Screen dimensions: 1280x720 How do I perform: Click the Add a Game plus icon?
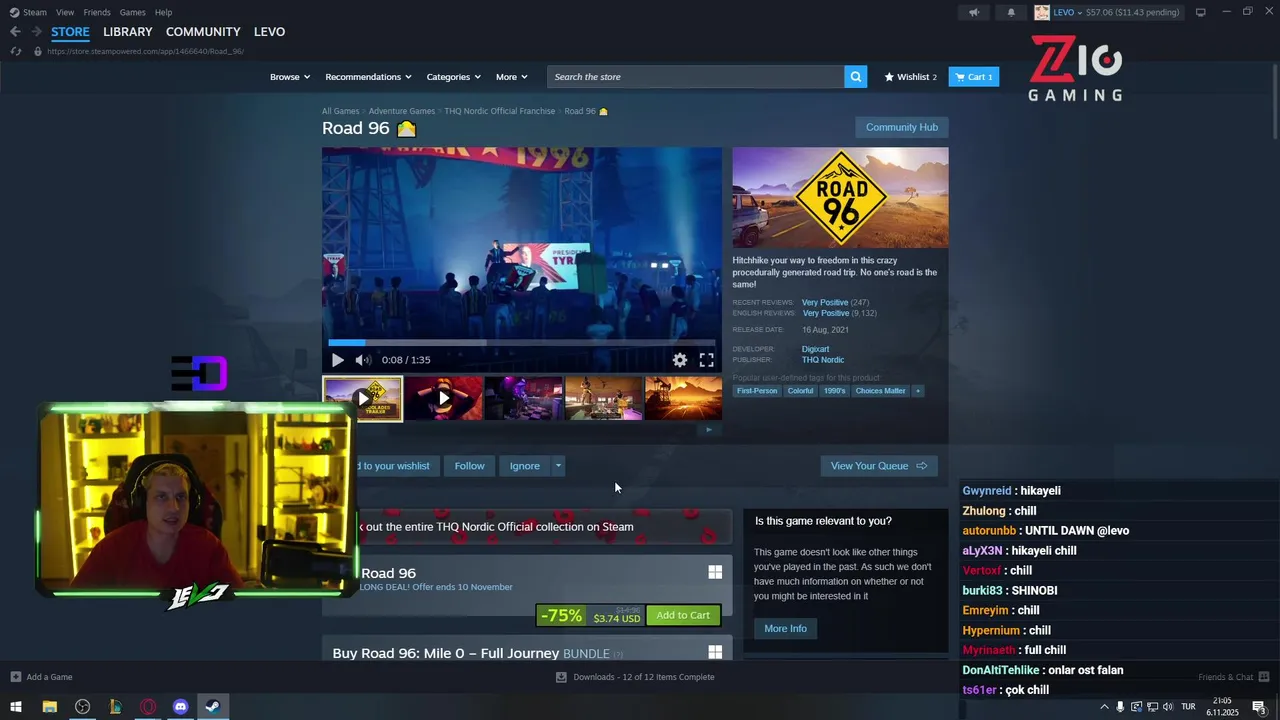click(15, 677)
